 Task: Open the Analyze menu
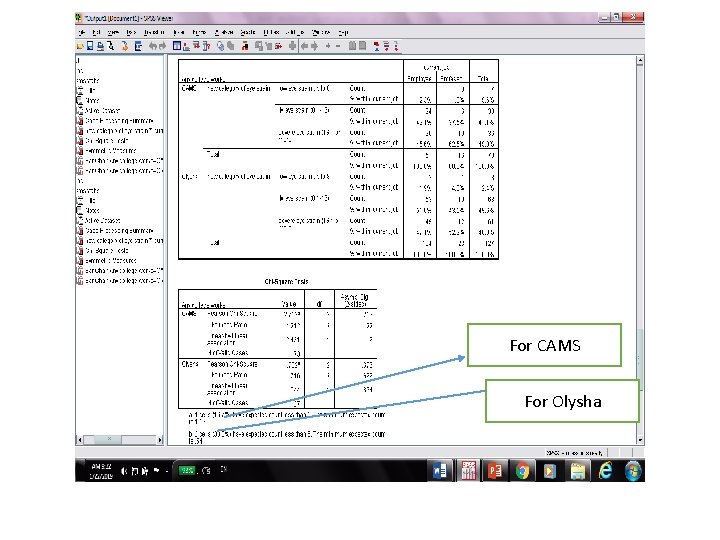click(224, 32)
